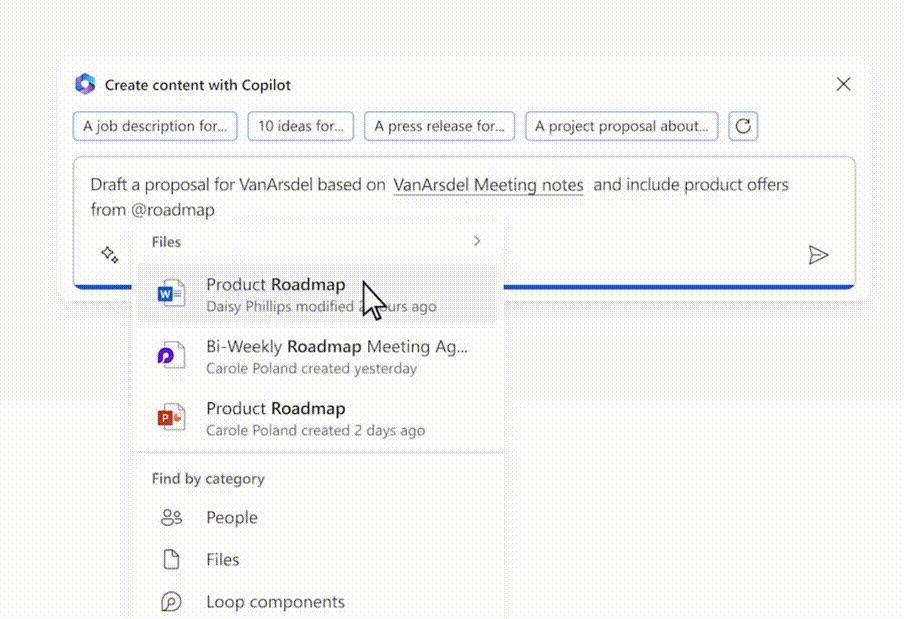Click the Loop file icon for Bi-Weekly Roadmap
904x619 pixels.
(171, 356)
